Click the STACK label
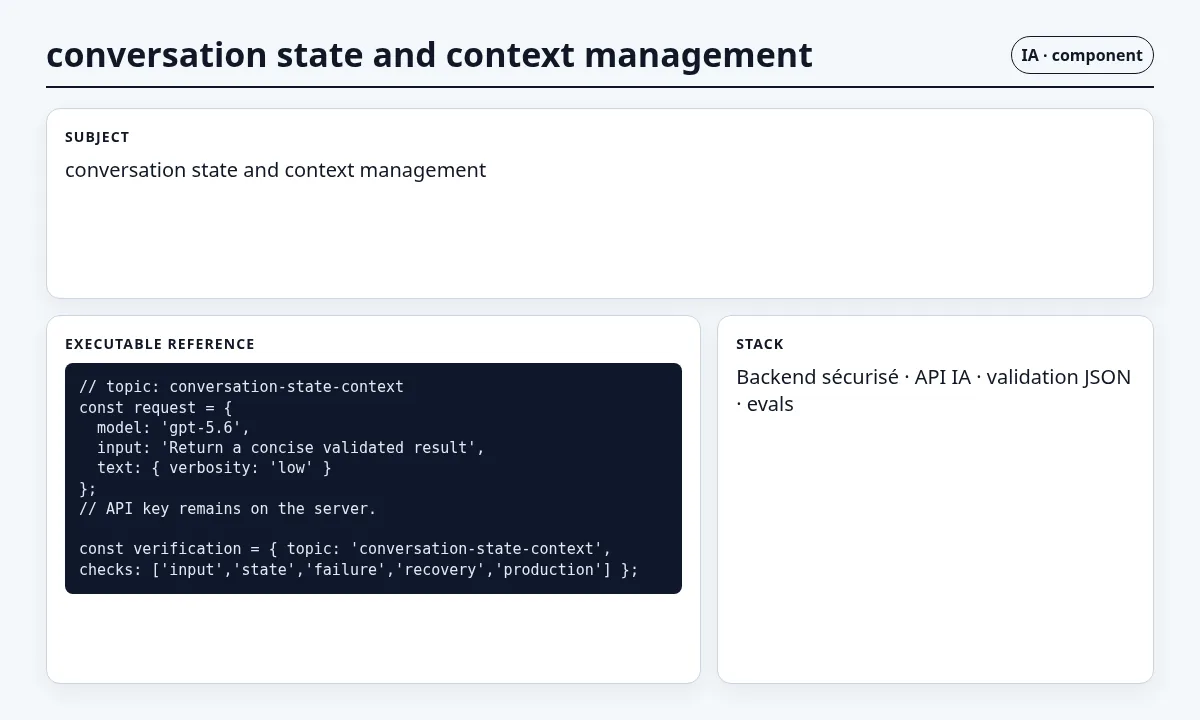Screen dimensions: 1200x720 point(760,344)
